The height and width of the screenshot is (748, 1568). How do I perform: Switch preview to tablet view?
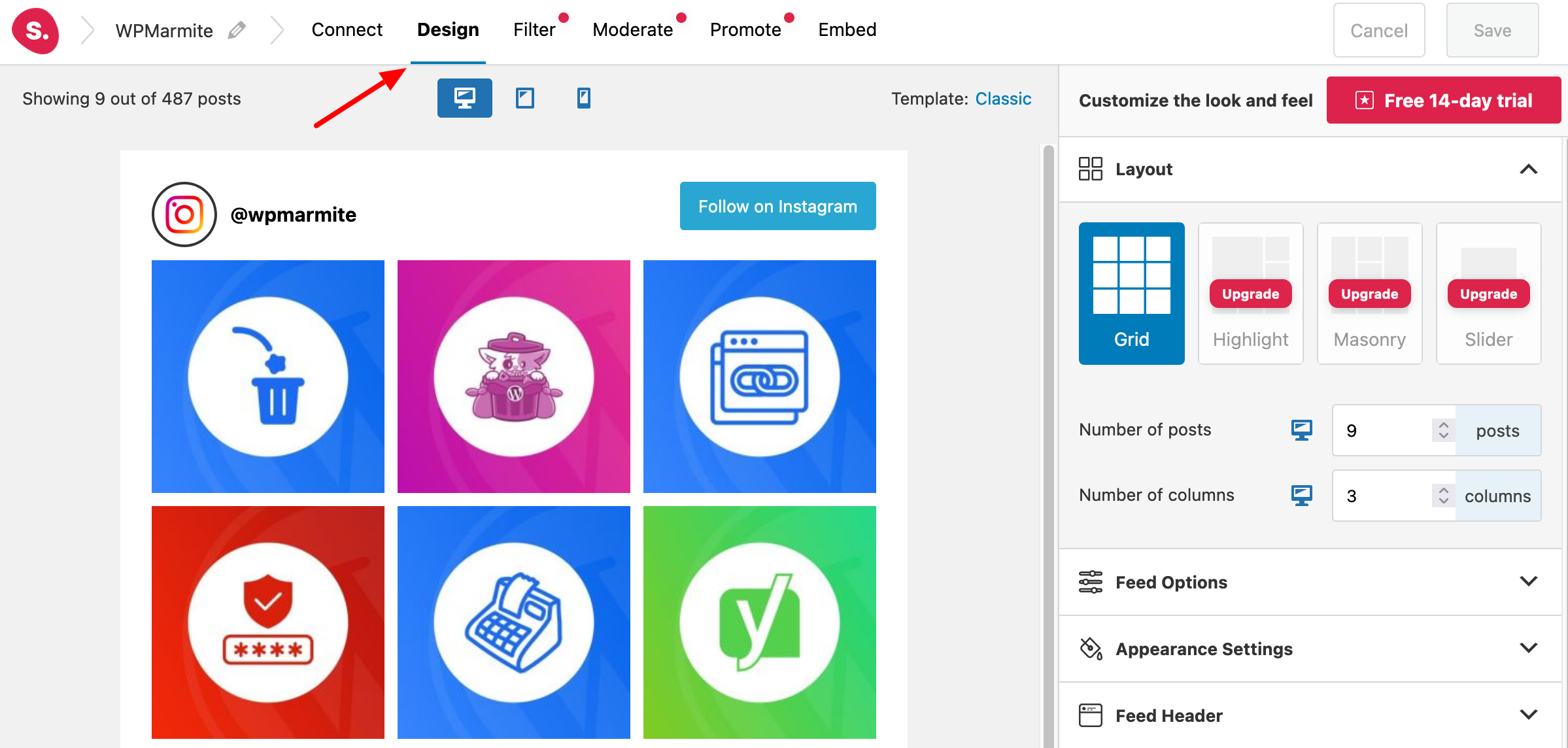point(524,98)
